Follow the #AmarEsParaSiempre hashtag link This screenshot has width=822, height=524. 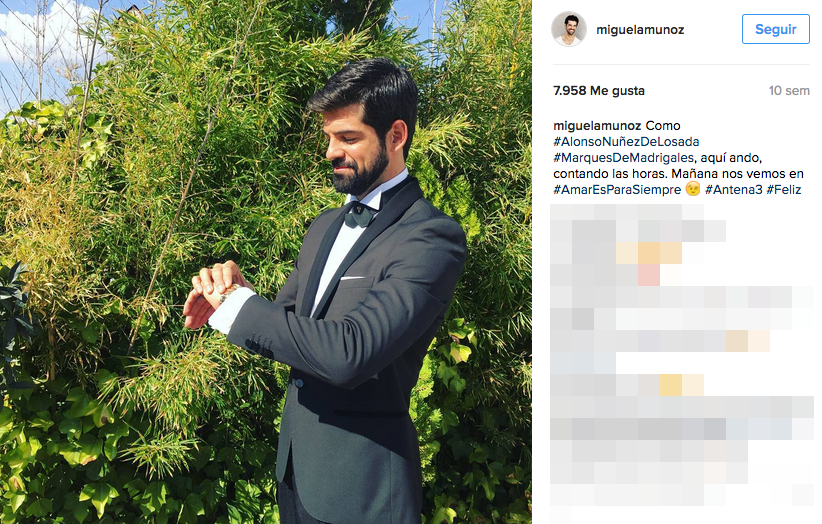[x=617, y=190]
